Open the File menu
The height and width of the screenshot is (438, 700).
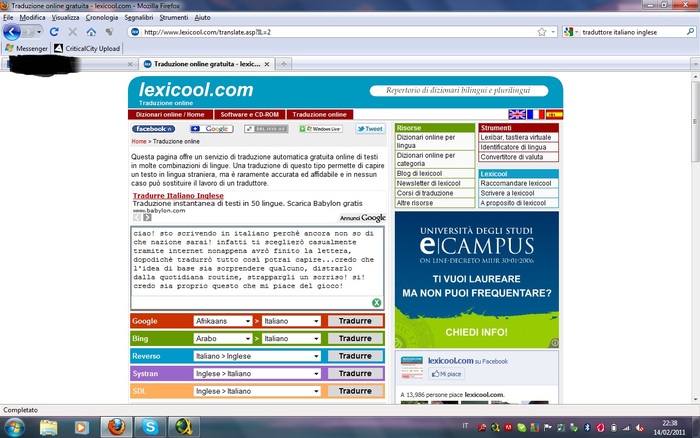coord(8,17)
